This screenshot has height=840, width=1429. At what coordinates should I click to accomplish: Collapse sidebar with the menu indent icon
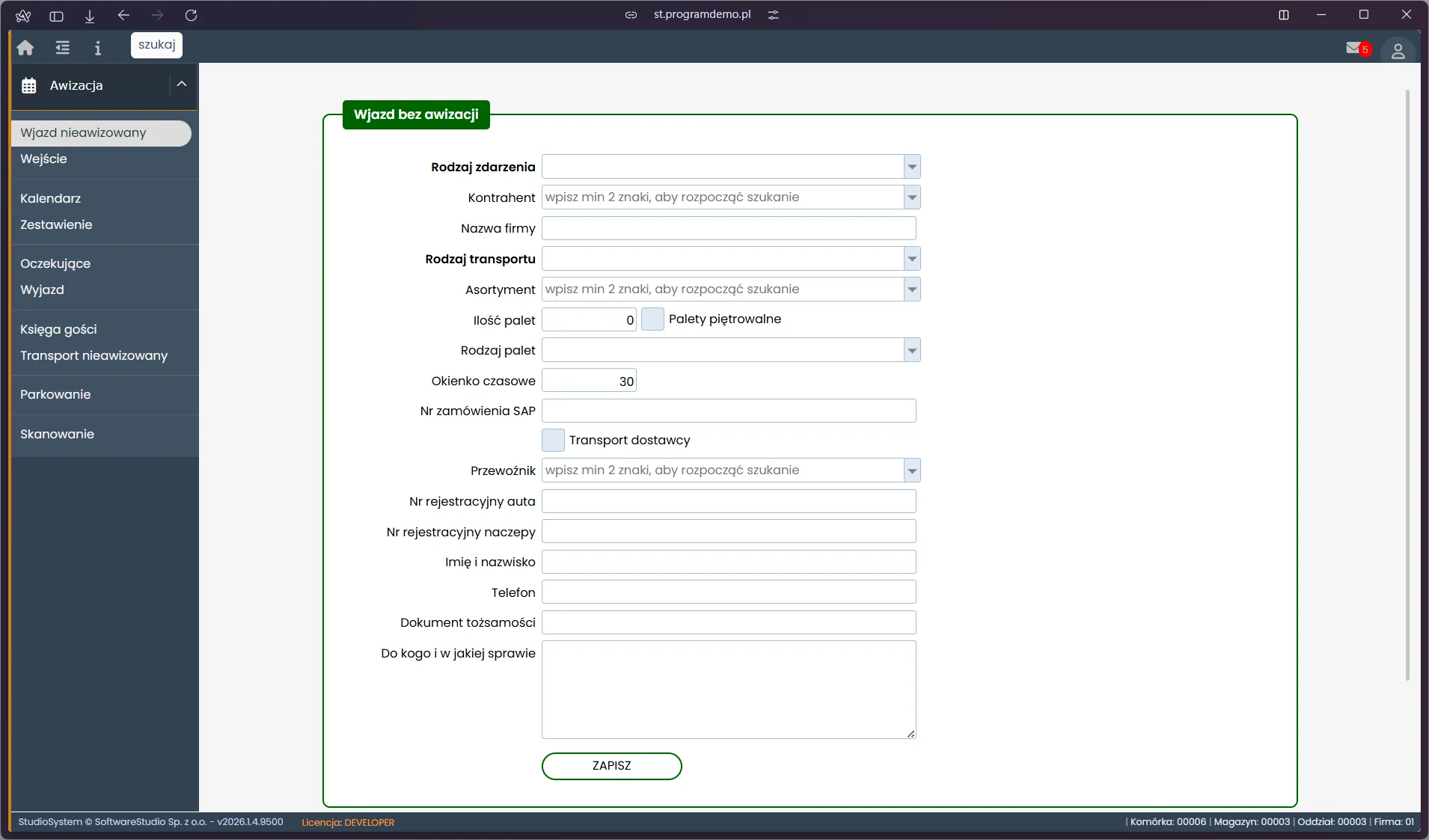(62, 48)
